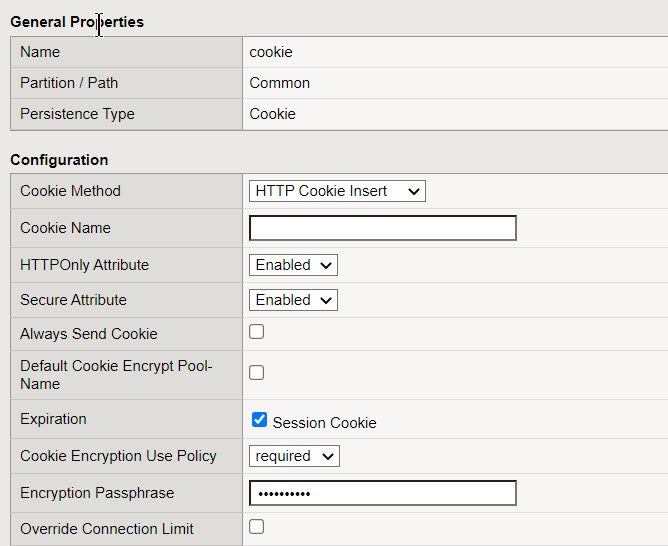Click the "Cookie Method" row label

tap(70, 191)
